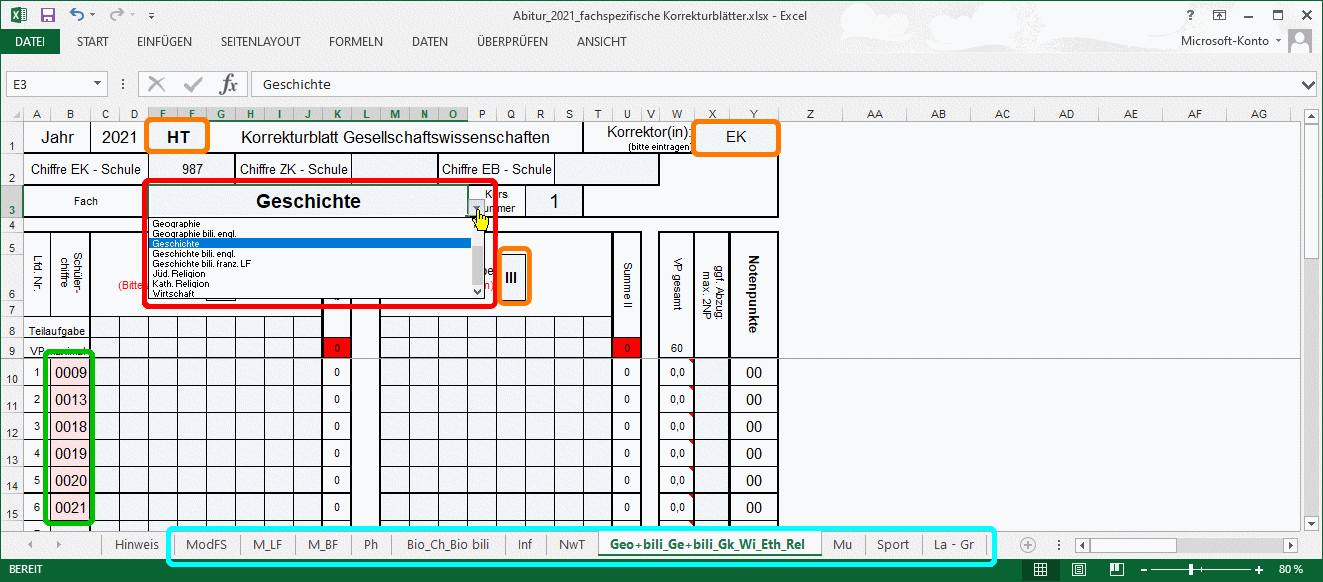
Task: Click the zoom slider handle
Action: tap(1190, 569)
